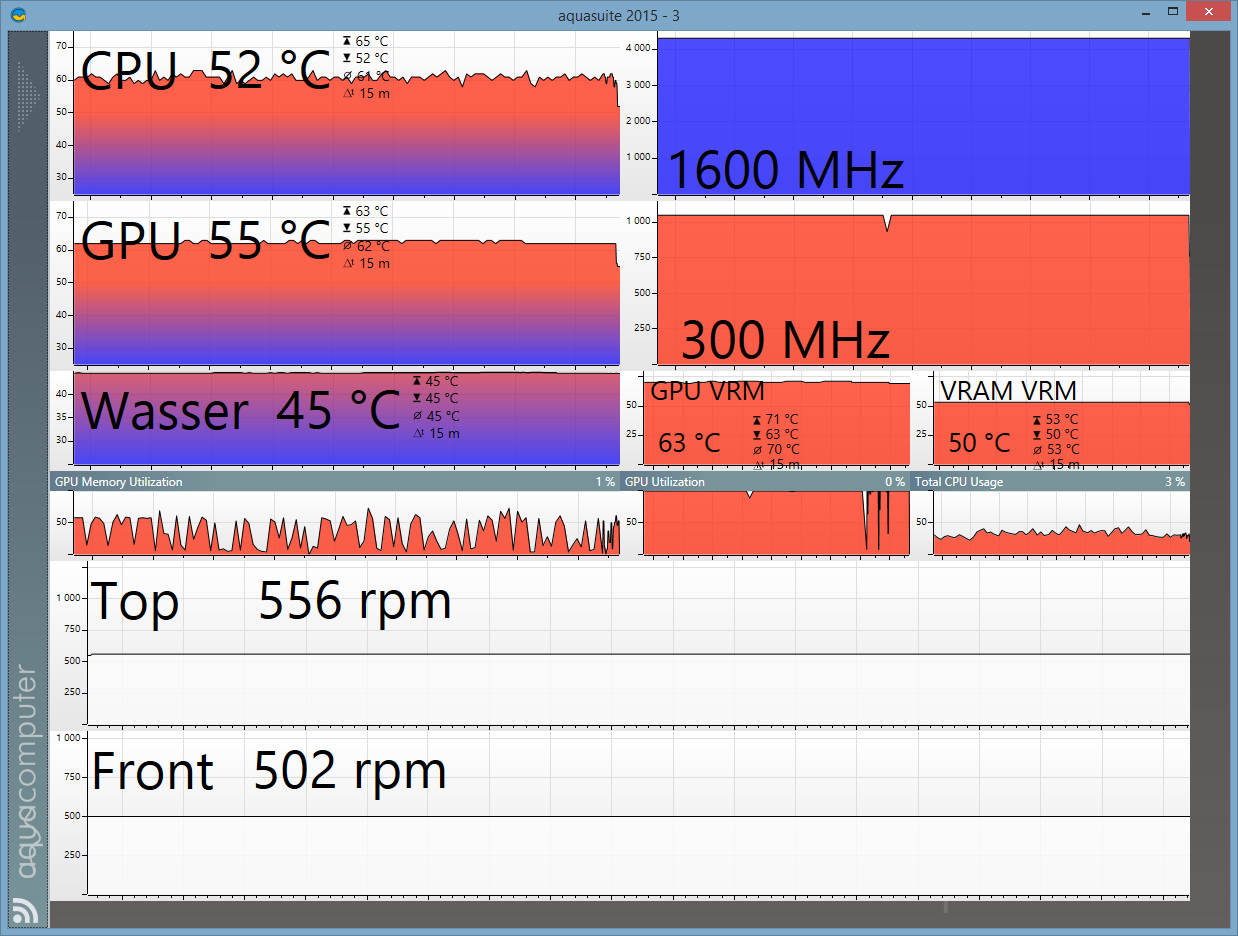This screenshot has height=936, width=1238.
Task: Click the window title 'aquasuite 2015 - 3'
Action: pyautogui.click(x=619, y=14)
